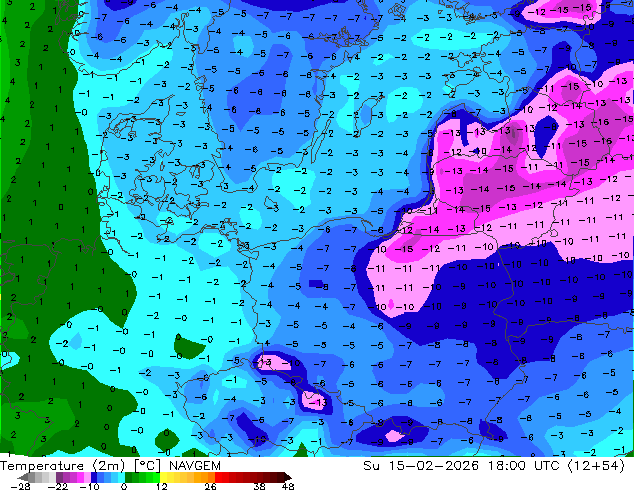Click the "[°C]" unit label
This screenshot has height=490, width=634.
148,466
